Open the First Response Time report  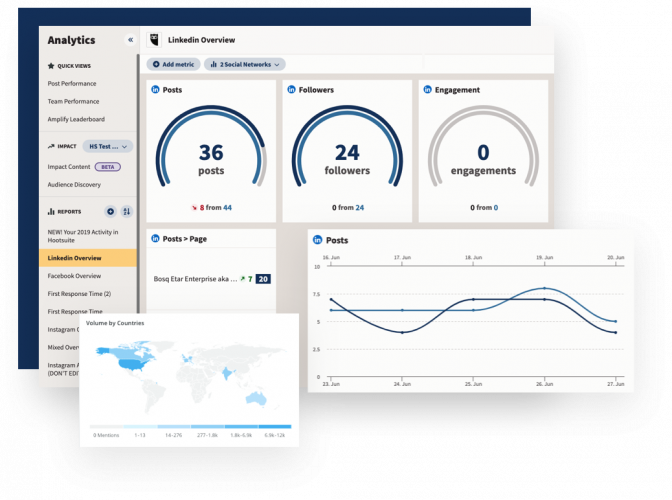point(75,311)
